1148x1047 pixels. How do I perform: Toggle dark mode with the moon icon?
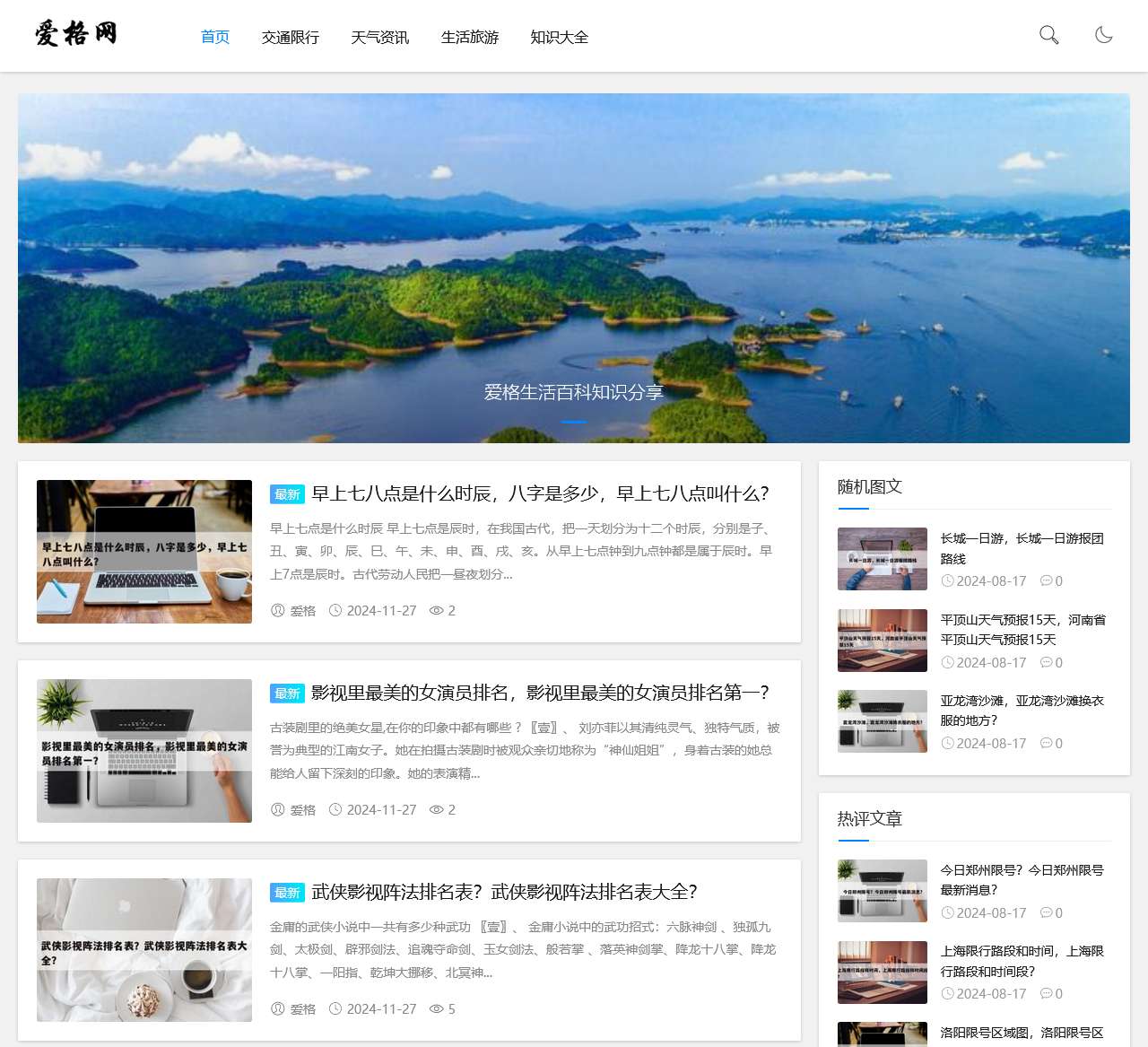1104,37
